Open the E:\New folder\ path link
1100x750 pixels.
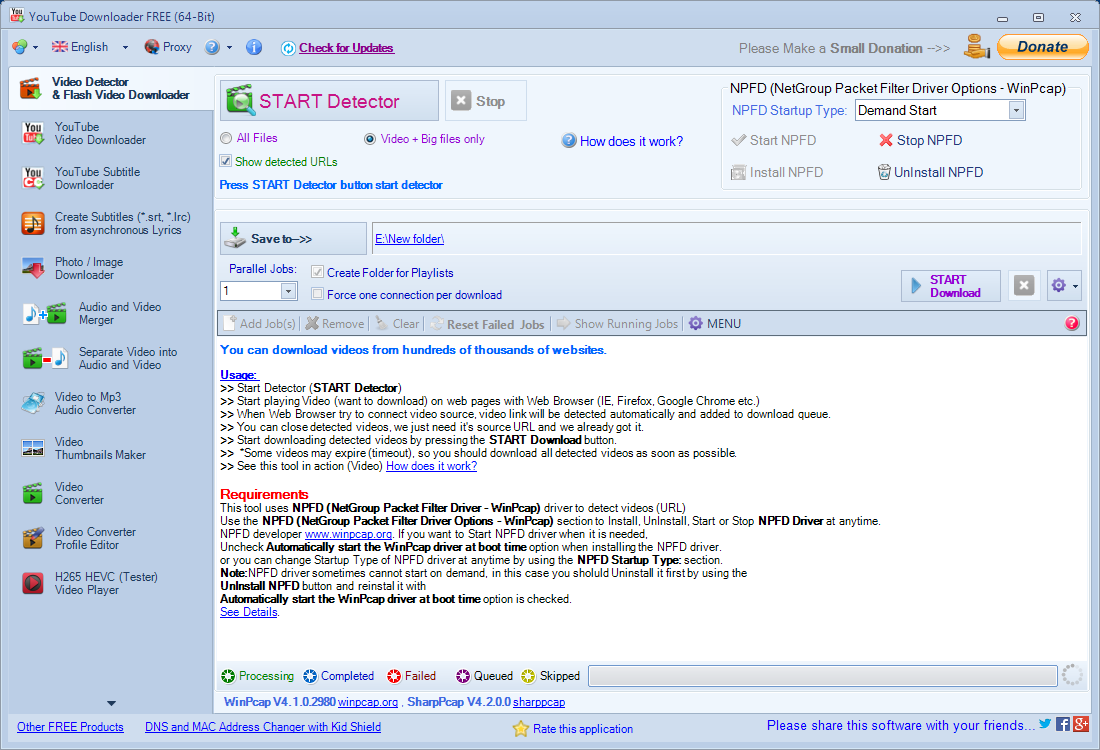409,239
